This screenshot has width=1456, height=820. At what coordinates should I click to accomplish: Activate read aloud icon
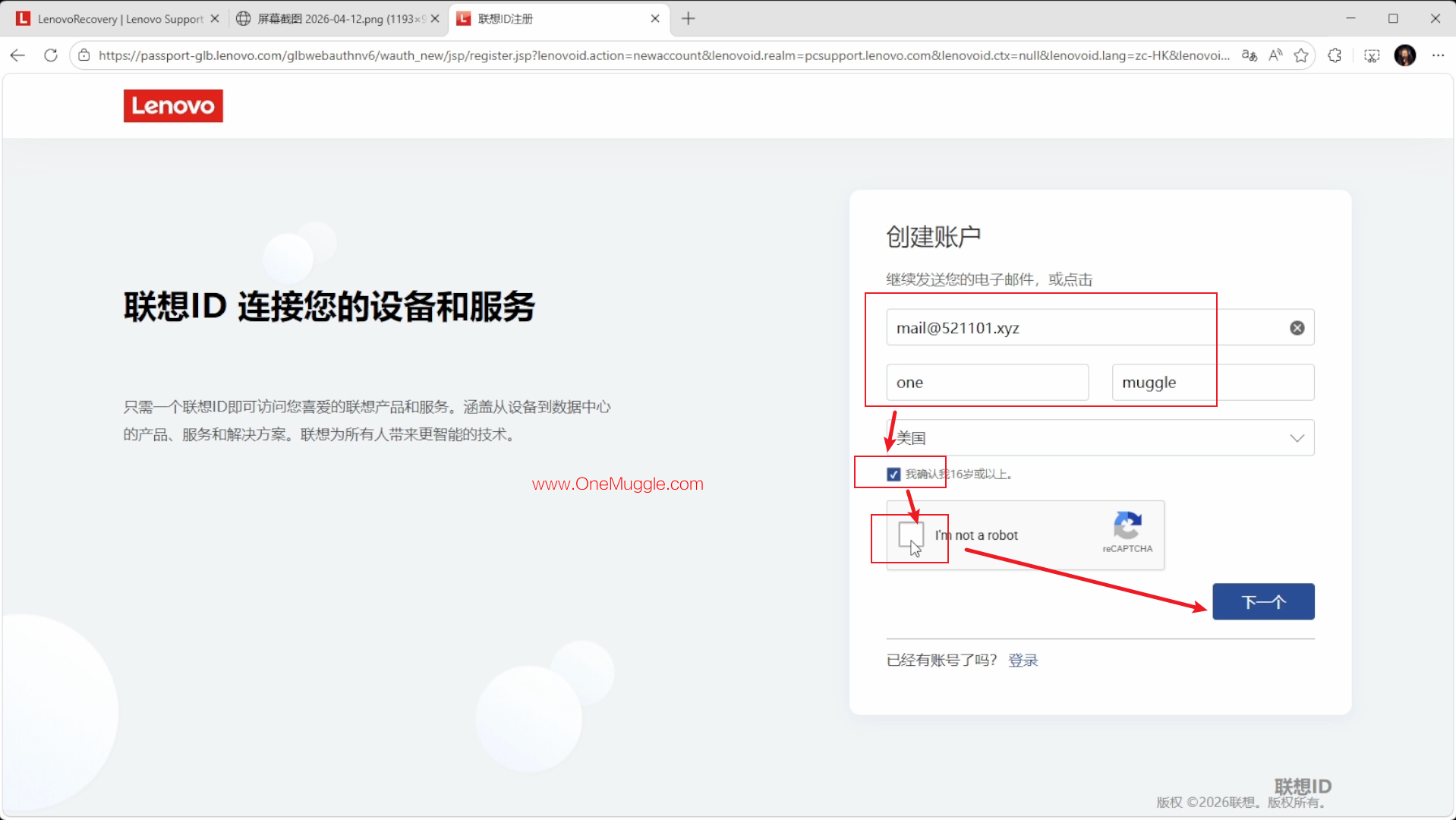(1275, 55)
